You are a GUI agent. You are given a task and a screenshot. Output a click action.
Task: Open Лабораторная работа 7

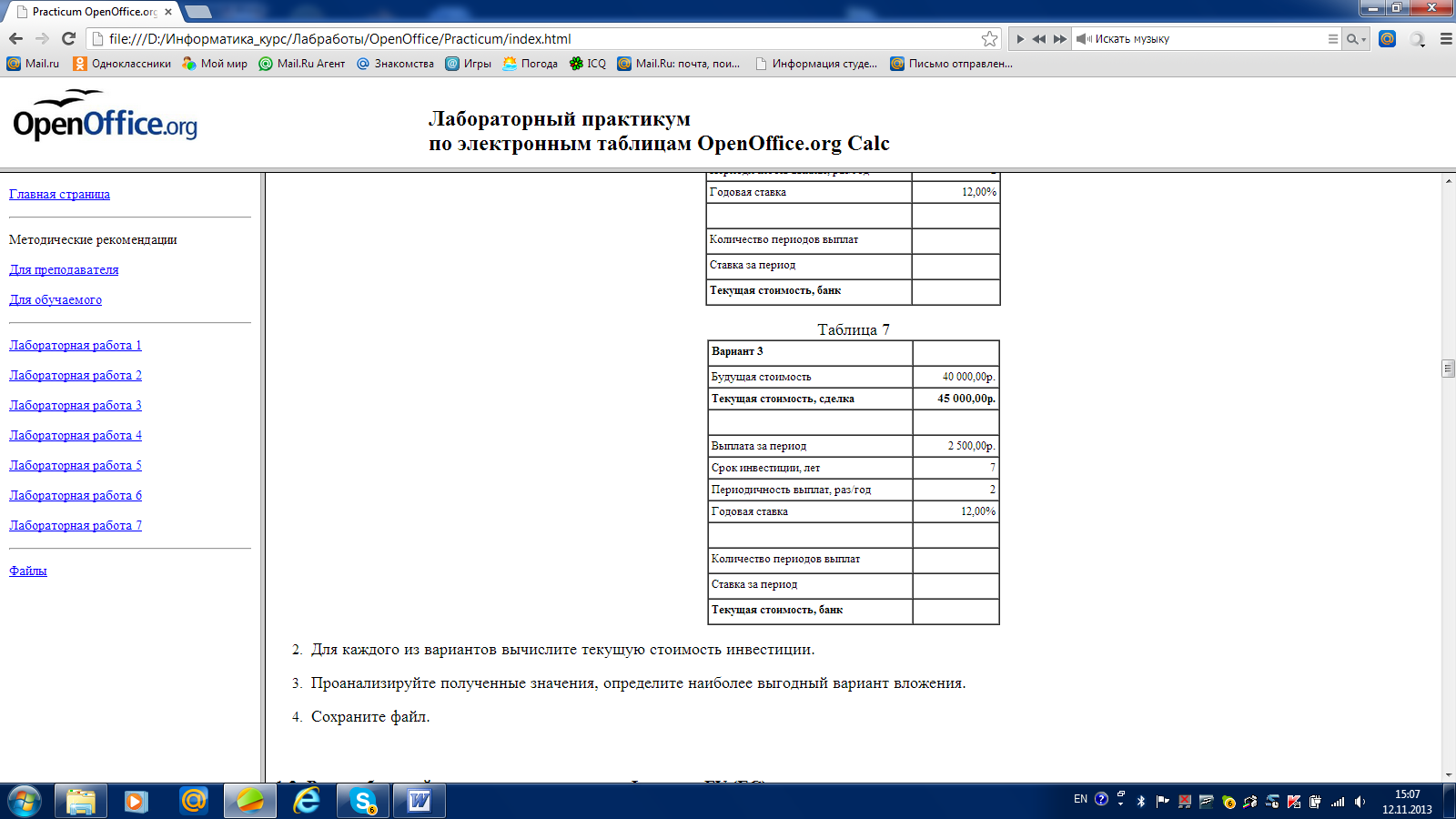pyautogui.click(x=76, y=525)
